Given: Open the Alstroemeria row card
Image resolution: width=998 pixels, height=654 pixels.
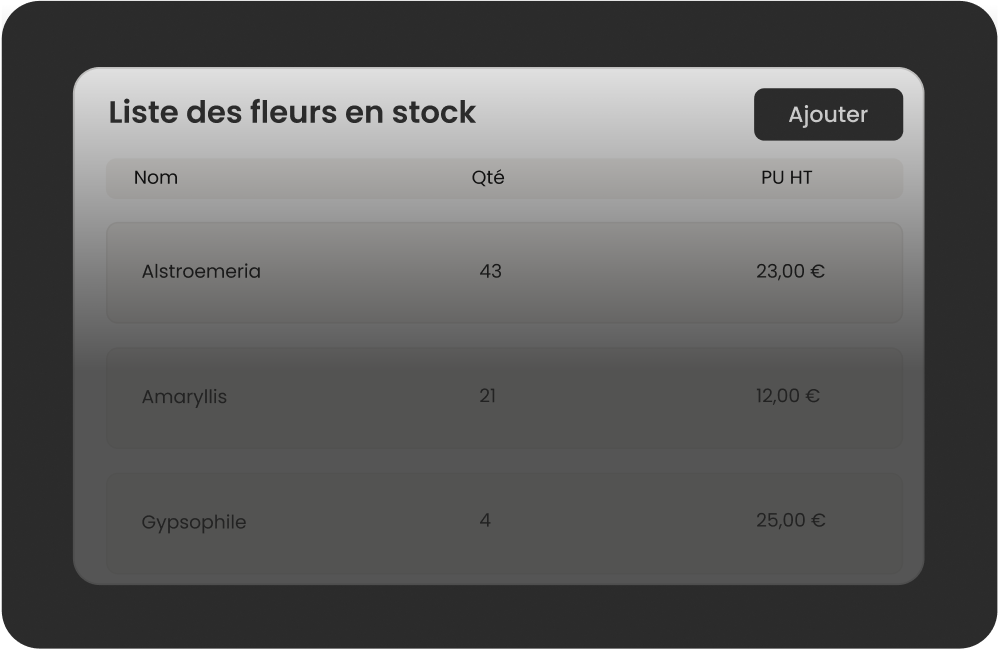Looking at the screenshot, I should [504, 272].
